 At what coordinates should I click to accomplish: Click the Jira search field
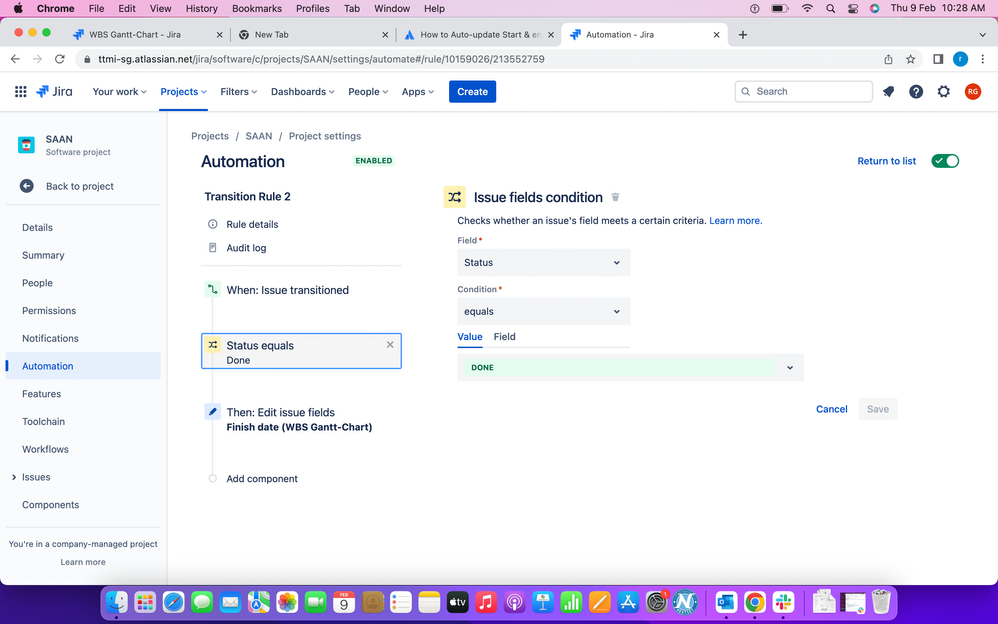(x=803, y=92)
